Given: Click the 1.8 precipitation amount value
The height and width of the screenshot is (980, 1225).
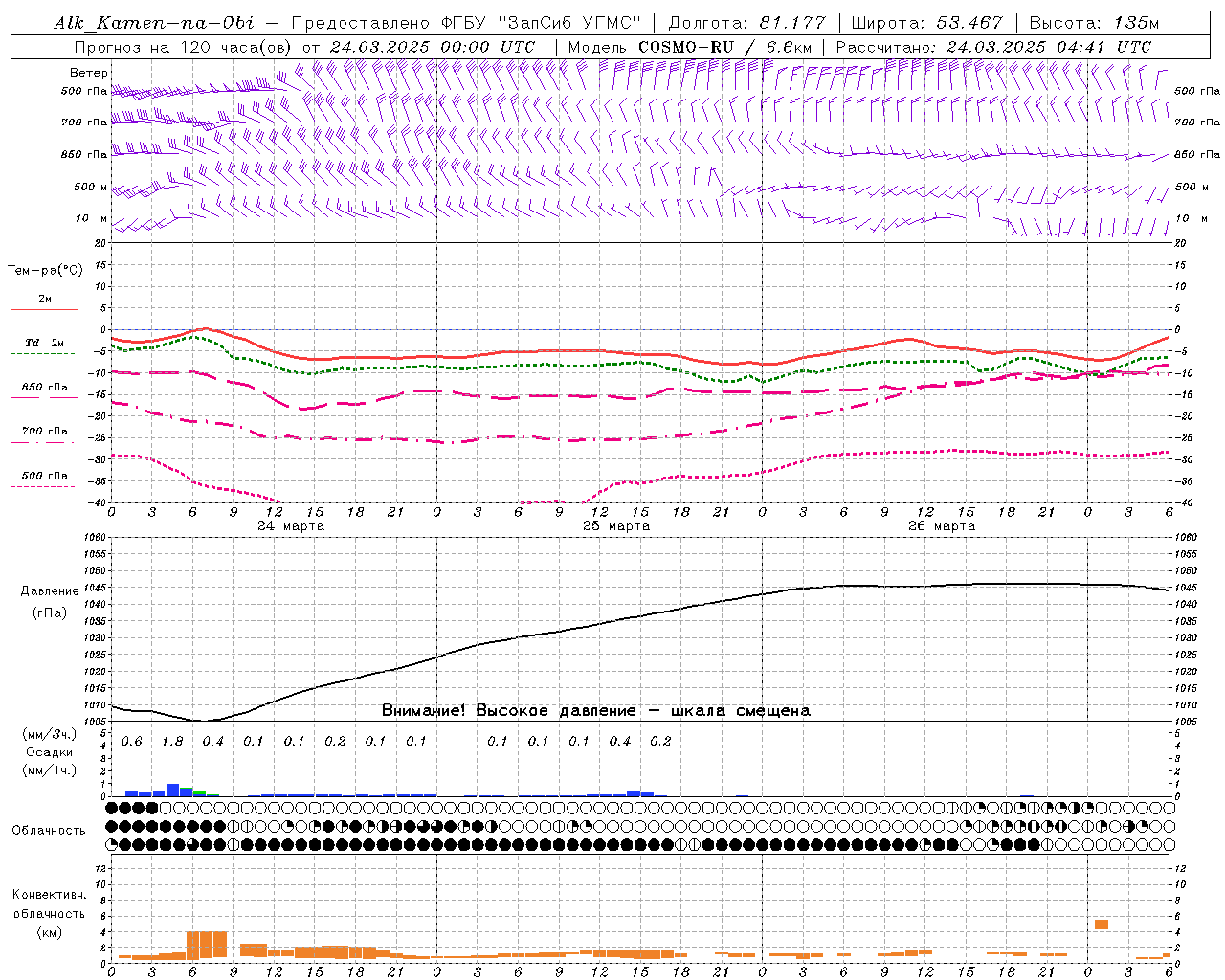Looking at the screenshot, I should coord(172,742).
